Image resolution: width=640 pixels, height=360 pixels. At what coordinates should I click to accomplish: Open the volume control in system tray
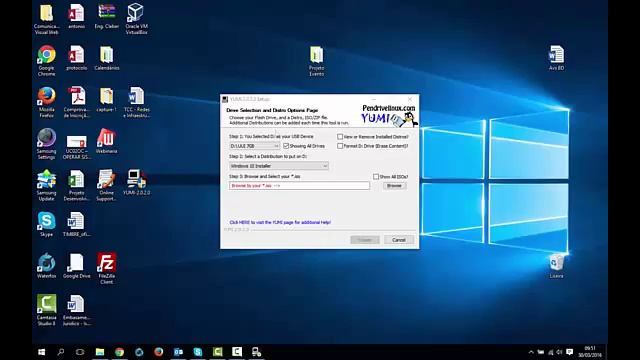point(559,352)
